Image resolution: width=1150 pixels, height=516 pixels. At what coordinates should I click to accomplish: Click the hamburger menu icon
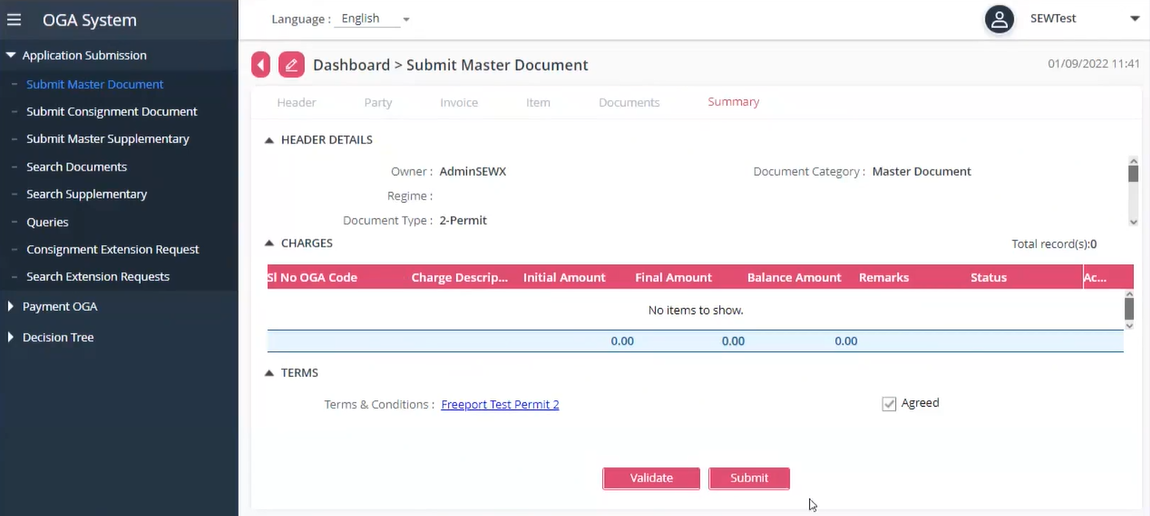coord(14,20)
